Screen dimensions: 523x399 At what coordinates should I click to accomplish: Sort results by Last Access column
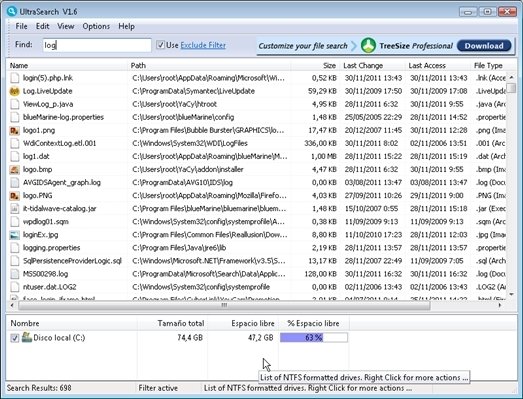pos(438,65)
